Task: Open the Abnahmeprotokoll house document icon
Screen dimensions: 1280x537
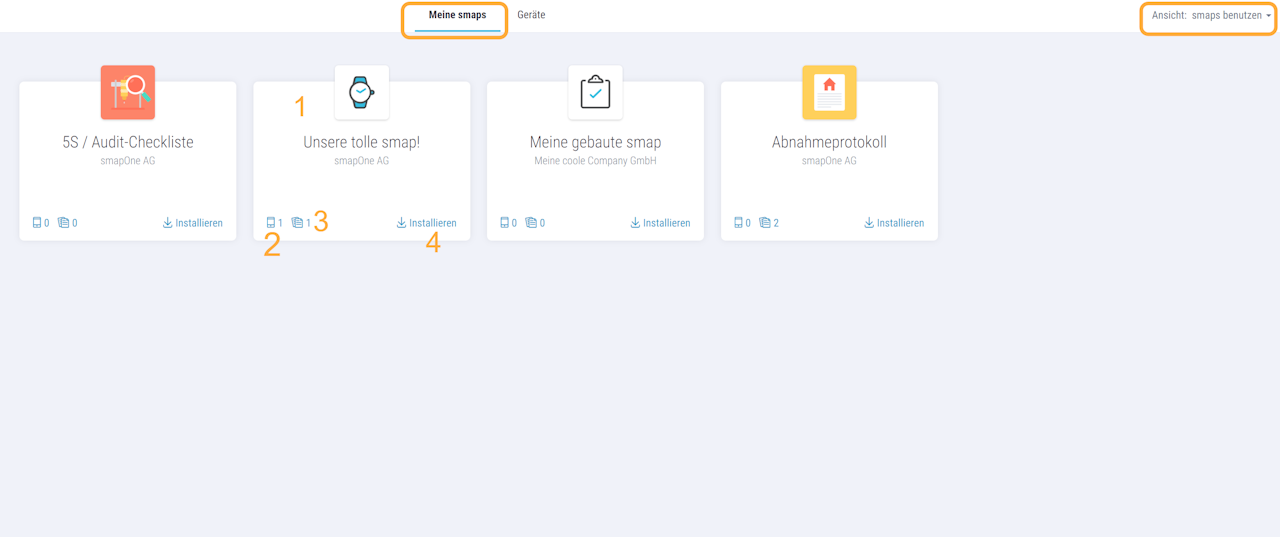Action: (x=829, y=92)
